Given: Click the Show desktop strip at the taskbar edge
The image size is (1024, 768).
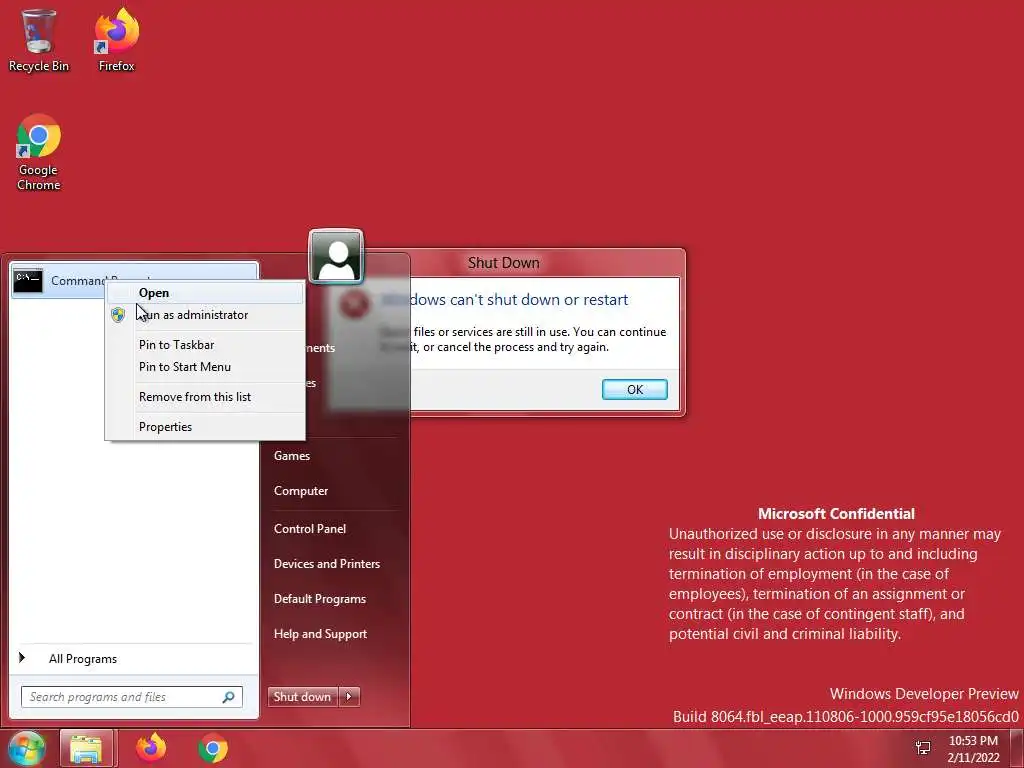Looking at the screenshot, I should coord(1017,748).
